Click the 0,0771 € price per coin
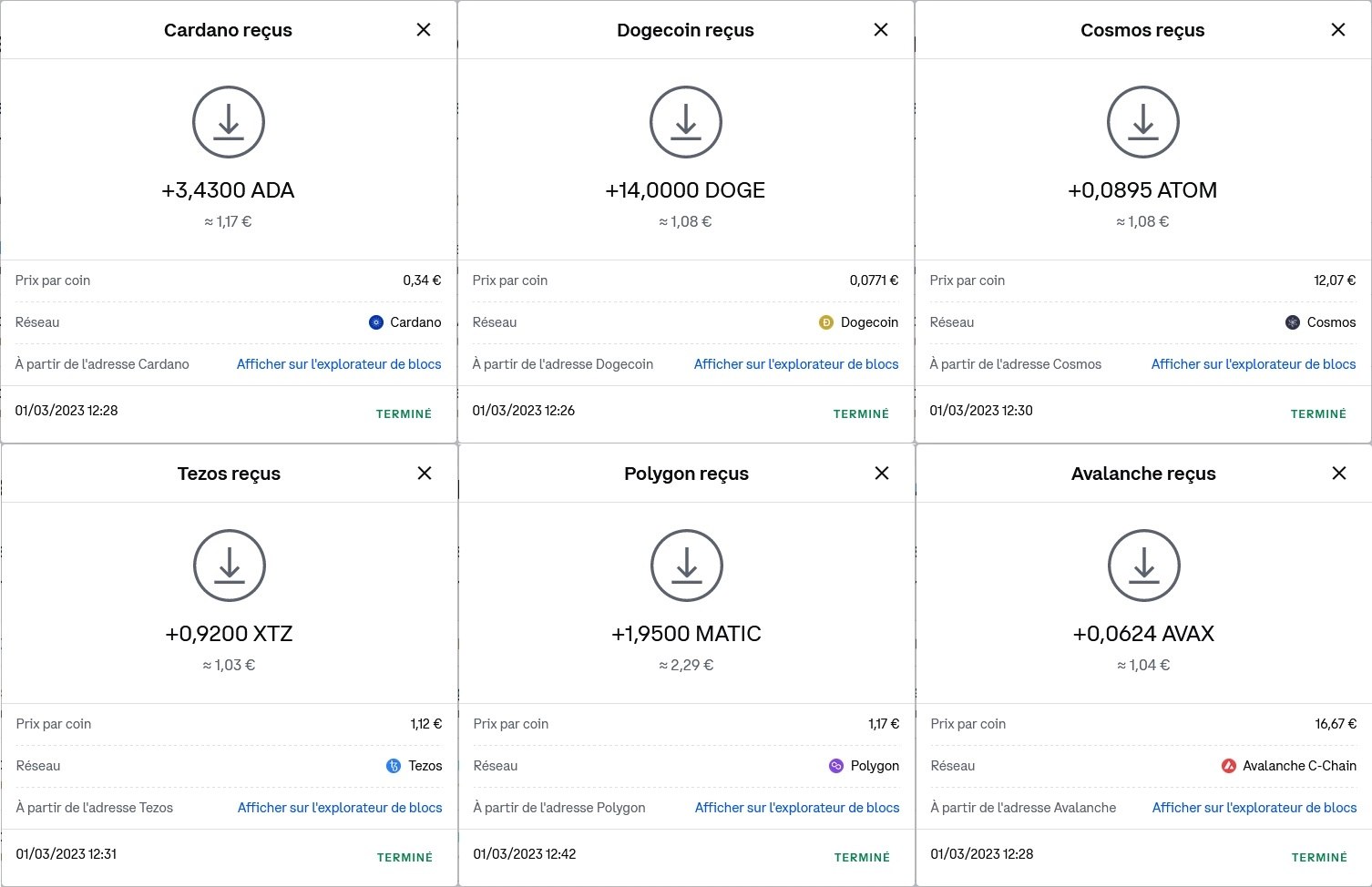This screenshot has width=1372, height=887. [874, 280]
